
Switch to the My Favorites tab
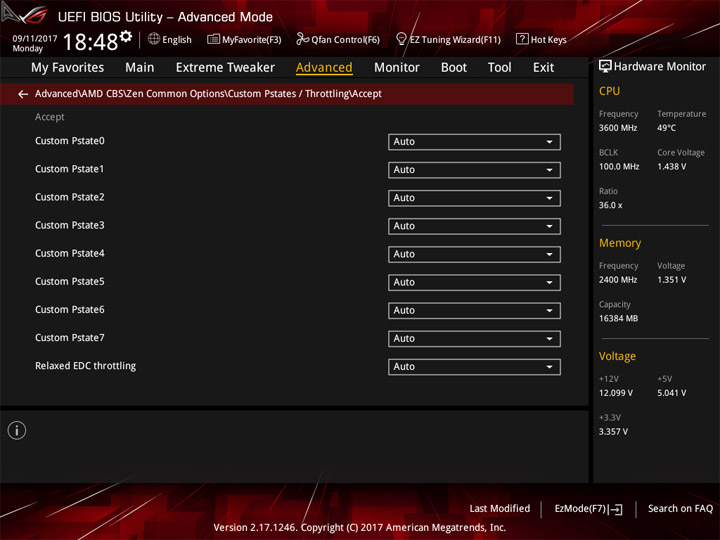coord(68,68)
